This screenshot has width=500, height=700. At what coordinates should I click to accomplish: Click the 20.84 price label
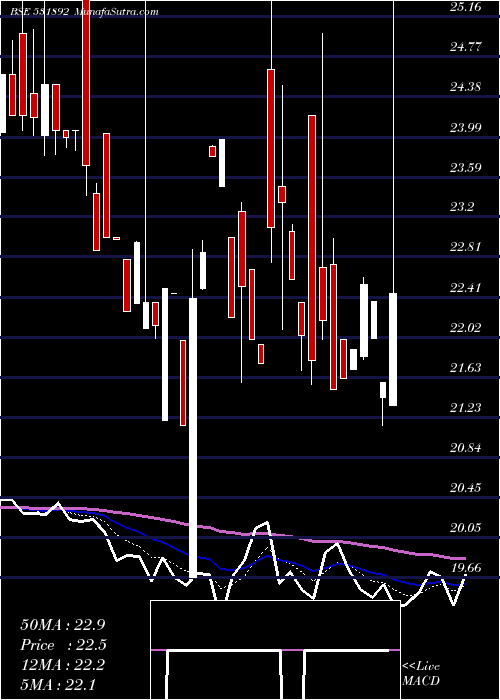click(x=466, y=447)
